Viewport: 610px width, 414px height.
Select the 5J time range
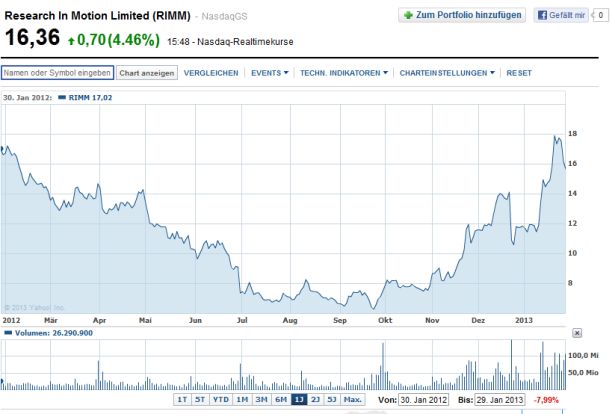[332, 400]
